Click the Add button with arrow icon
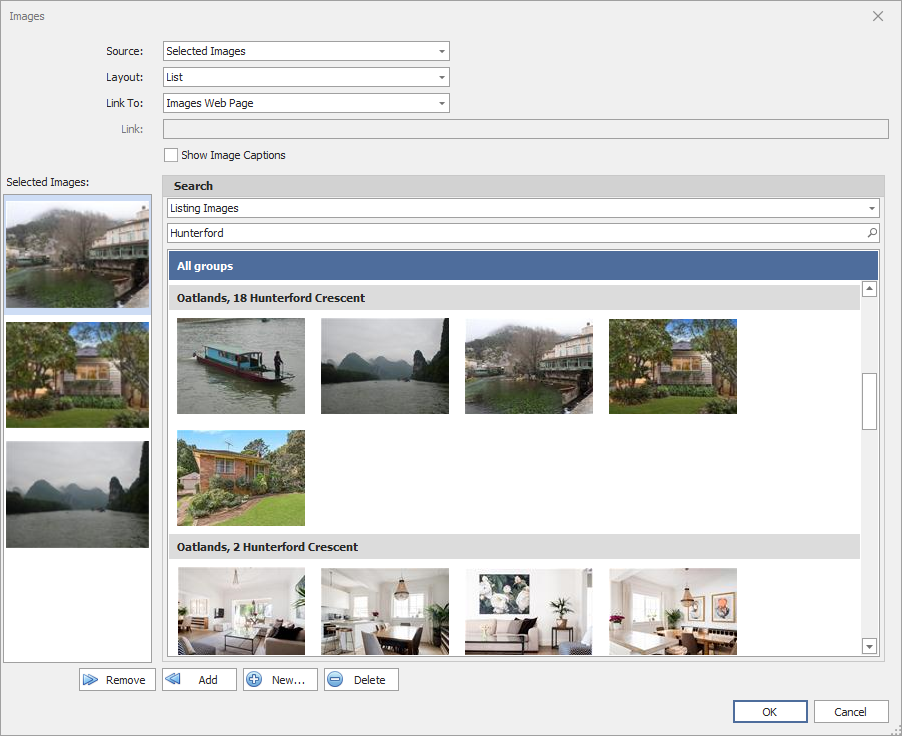Viewport: 902px width, 736px height. click(x=199, y=680)
